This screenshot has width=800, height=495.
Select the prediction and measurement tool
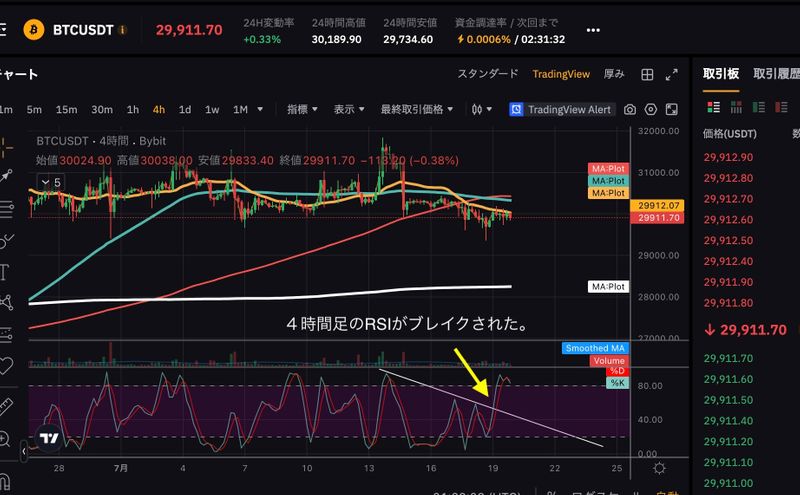coord(6,334)
